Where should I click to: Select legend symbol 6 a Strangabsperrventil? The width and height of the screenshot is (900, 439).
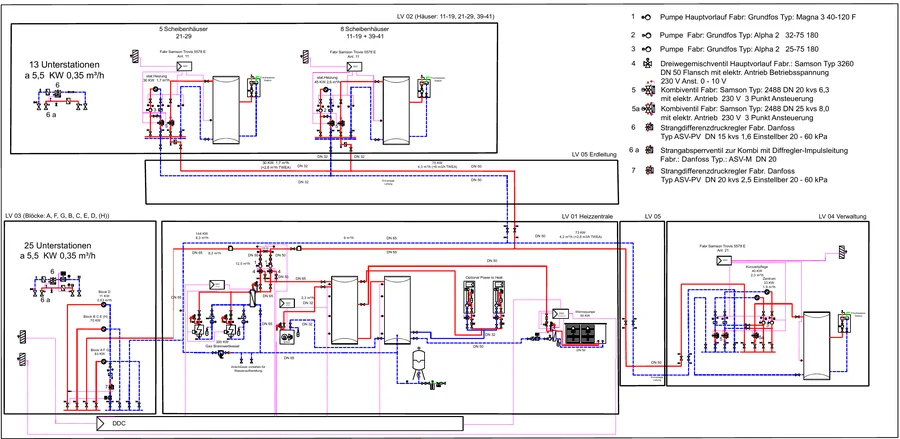[x=649, y=150]
